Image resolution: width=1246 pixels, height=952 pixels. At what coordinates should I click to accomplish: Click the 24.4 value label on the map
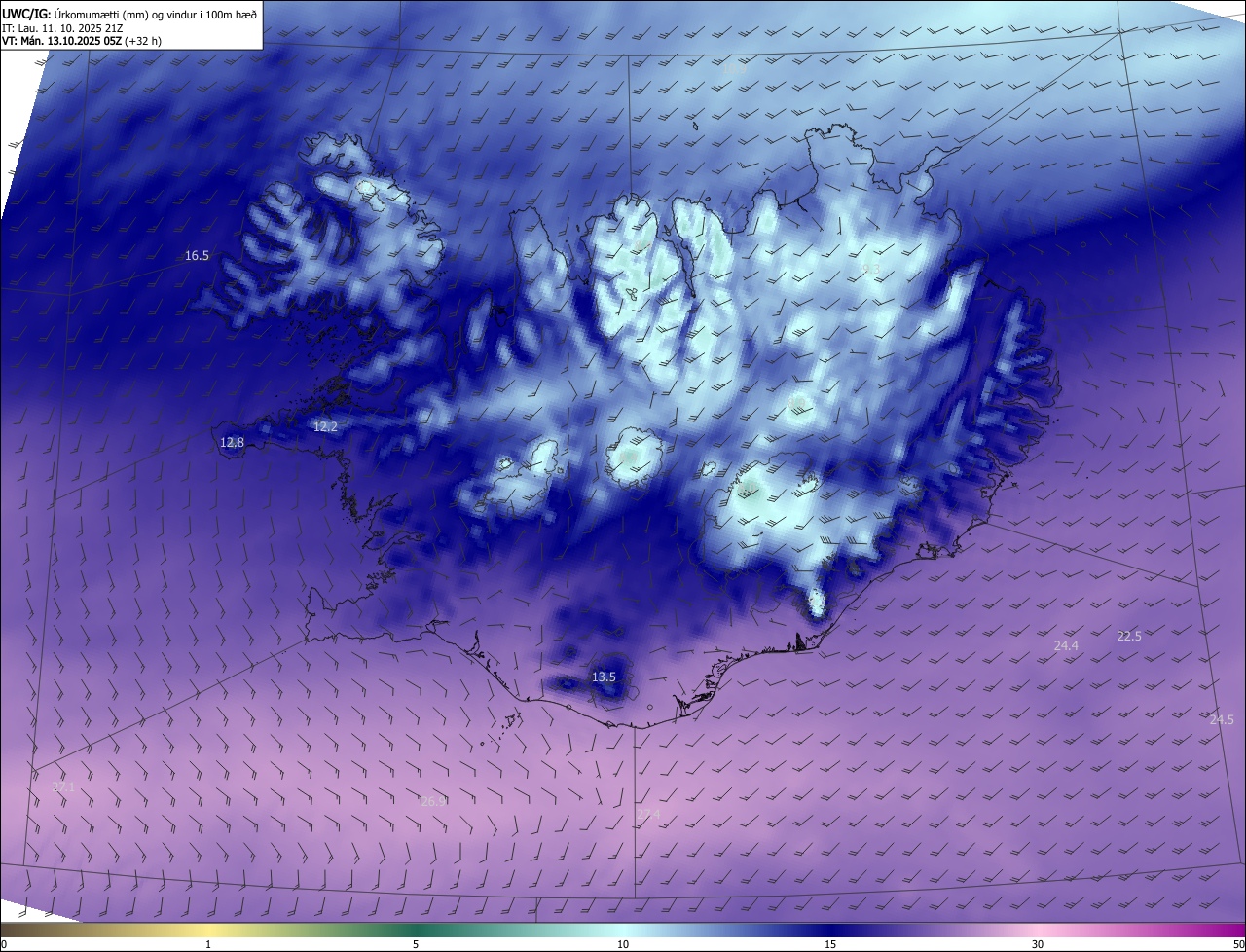(1066, 645)
